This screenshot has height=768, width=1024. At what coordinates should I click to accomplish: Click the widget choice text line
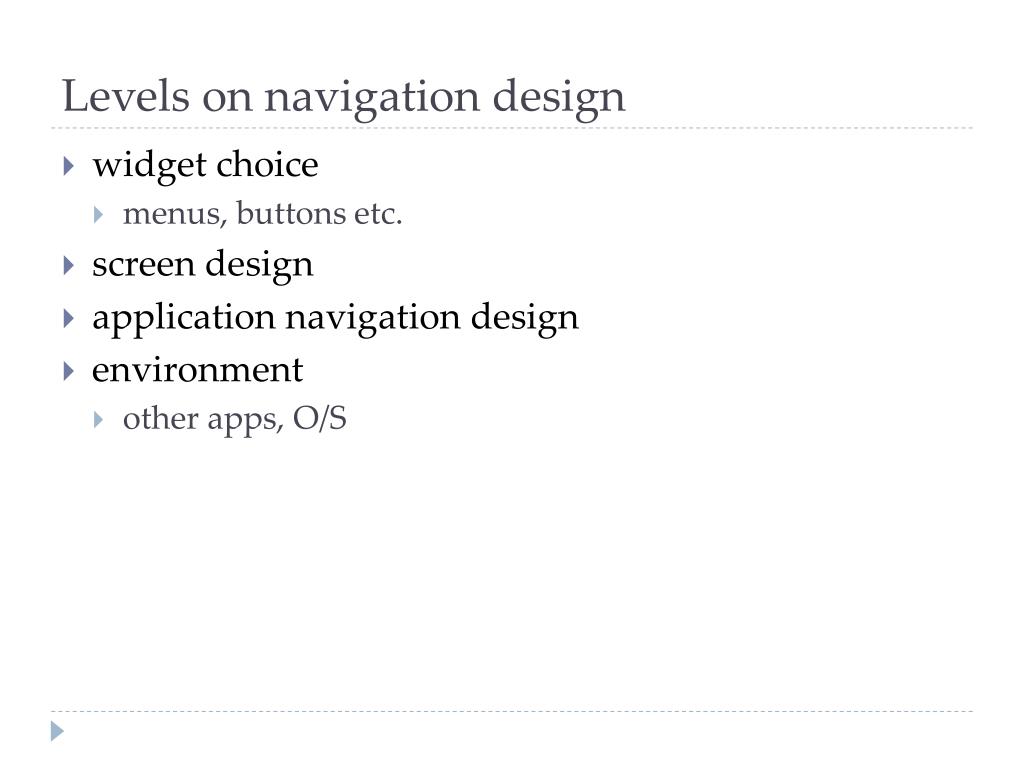pos(205,165)
